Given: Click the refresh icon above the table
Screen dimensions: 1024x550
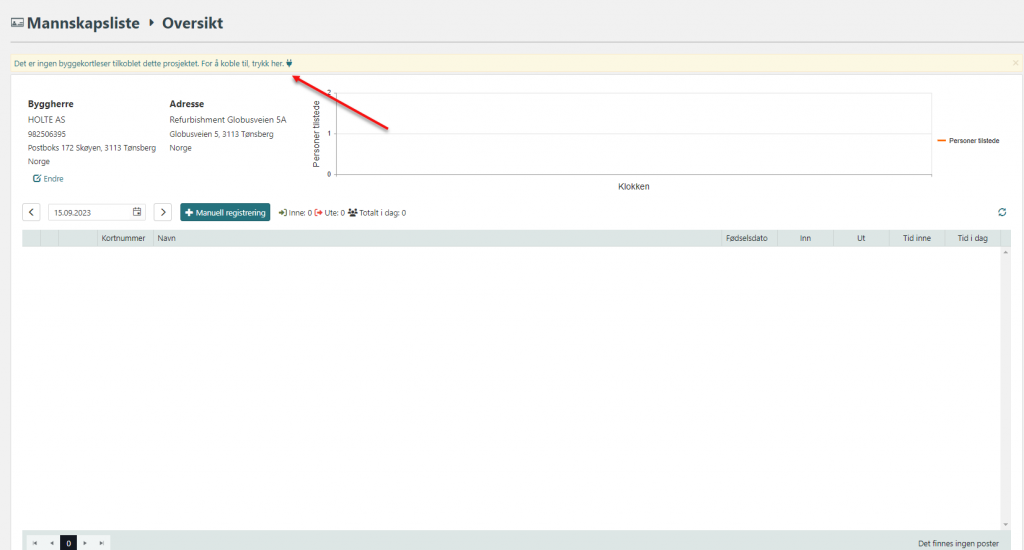Looking at the screenshot, I should tap(1002, 212).
